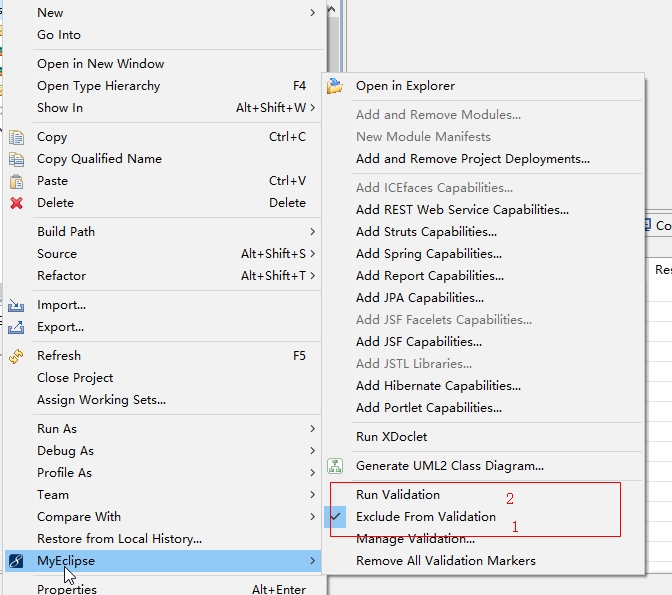This screenshot has width=672, height=595.
Task: Expand the Show In submenu arrow
Action: 312,108
